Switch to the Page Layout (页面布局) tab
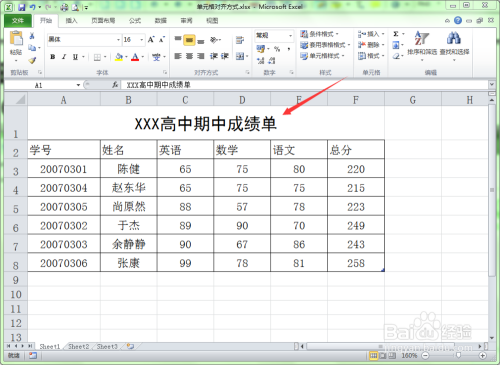 (103, 21)
